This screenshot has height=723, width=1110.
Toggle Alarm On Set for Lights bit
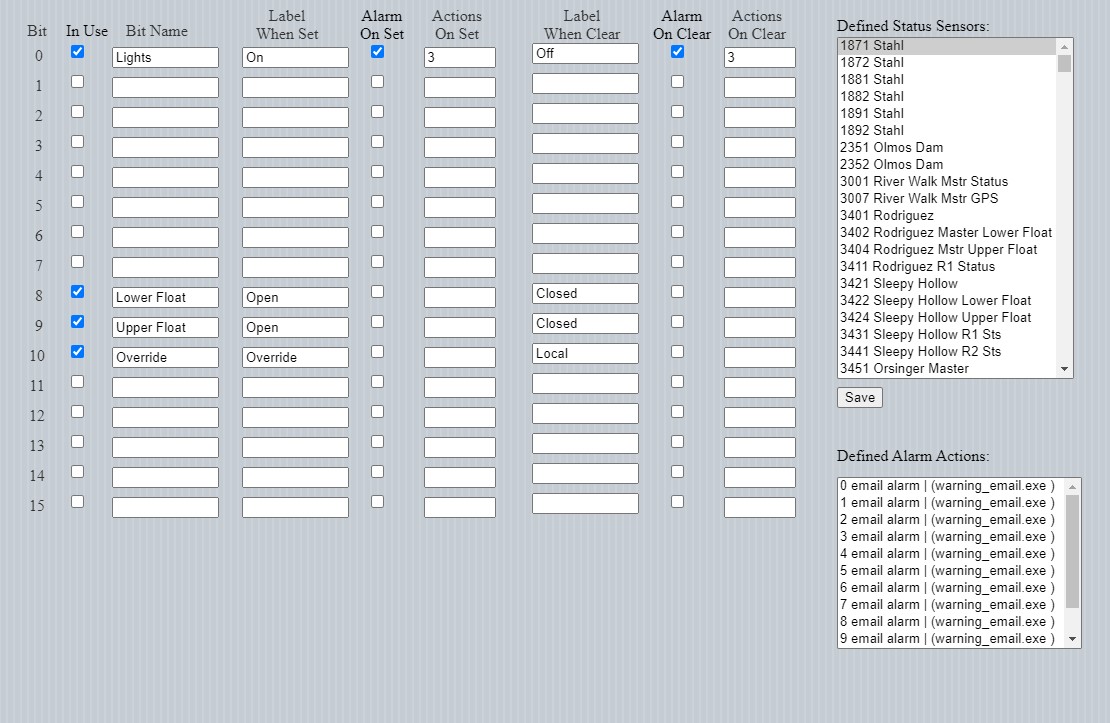377,52
